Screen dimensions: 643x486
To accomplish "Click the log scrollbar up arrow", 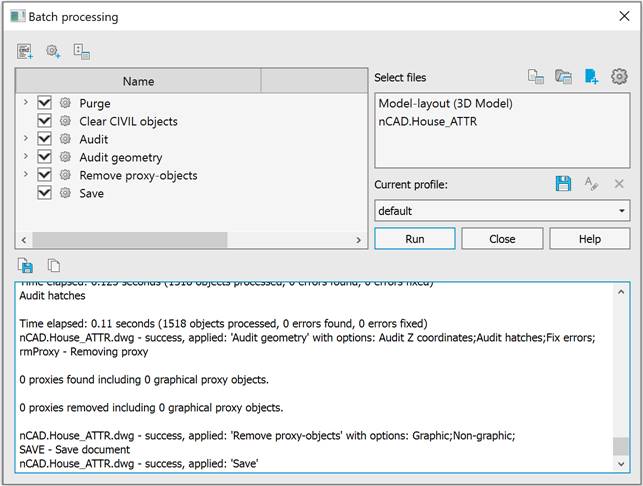I will click(x=621, y=292).
